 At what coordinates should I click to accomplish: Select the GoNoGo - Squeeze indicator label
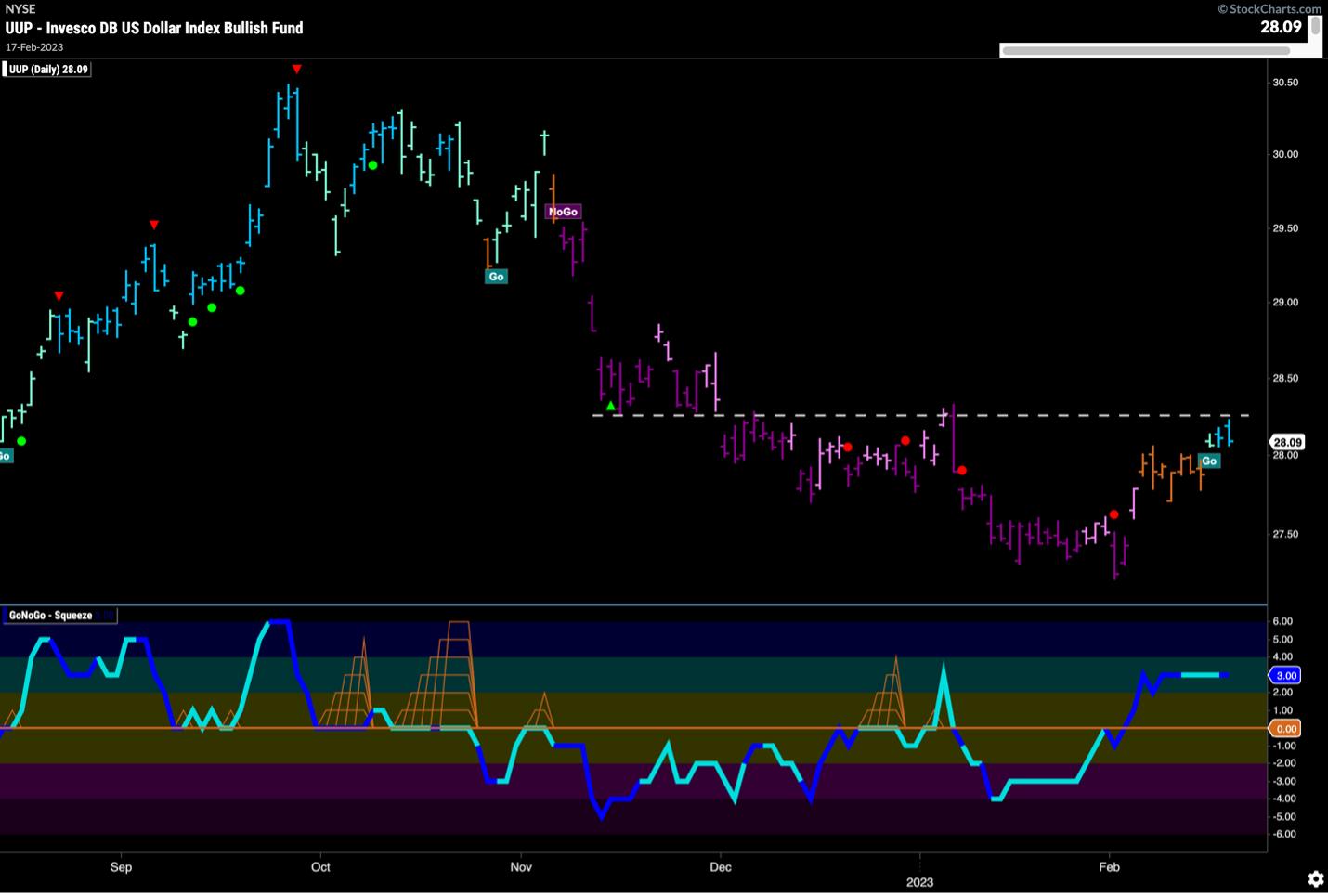click(x=51, y=616)
